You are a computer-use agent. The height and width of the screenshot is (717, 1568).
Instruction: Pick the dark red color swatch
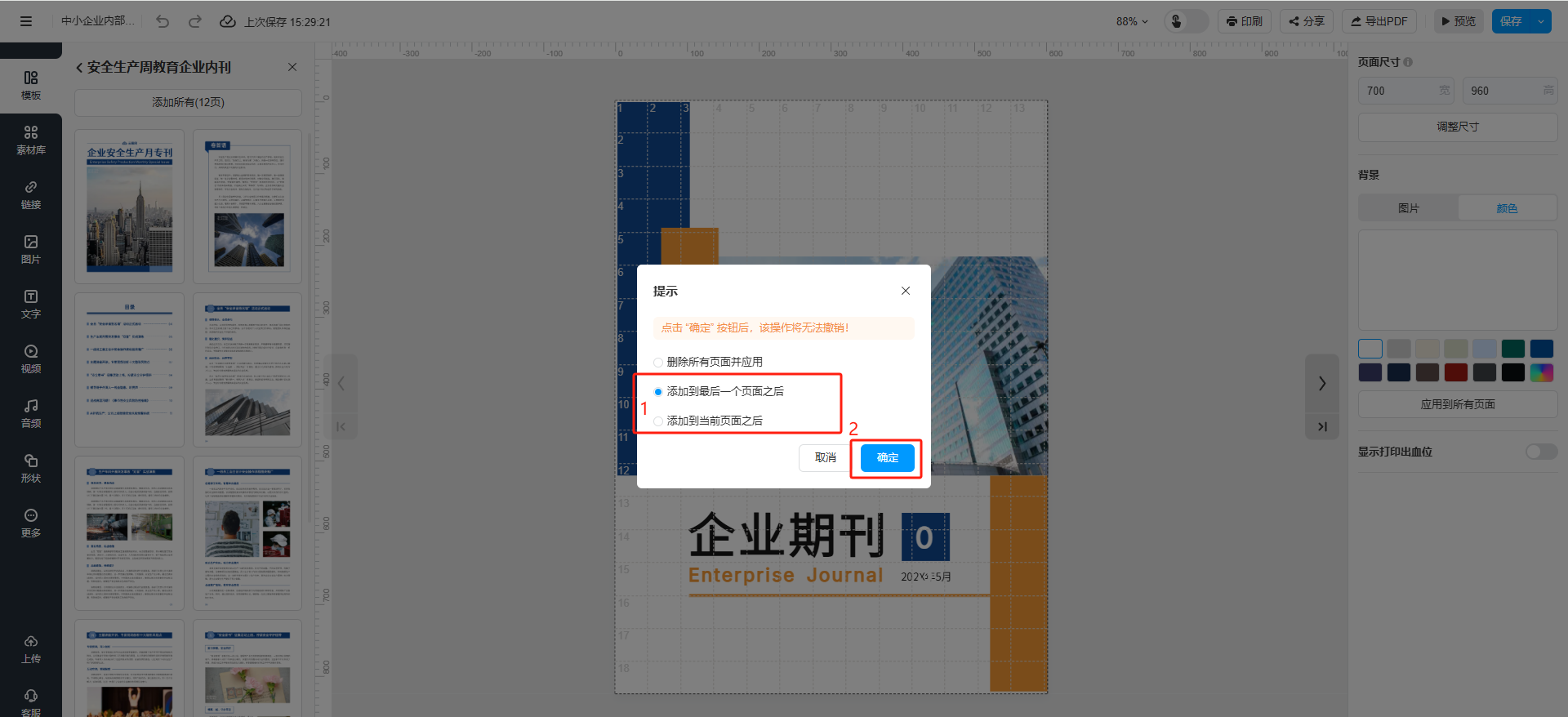coord(1455,373)
